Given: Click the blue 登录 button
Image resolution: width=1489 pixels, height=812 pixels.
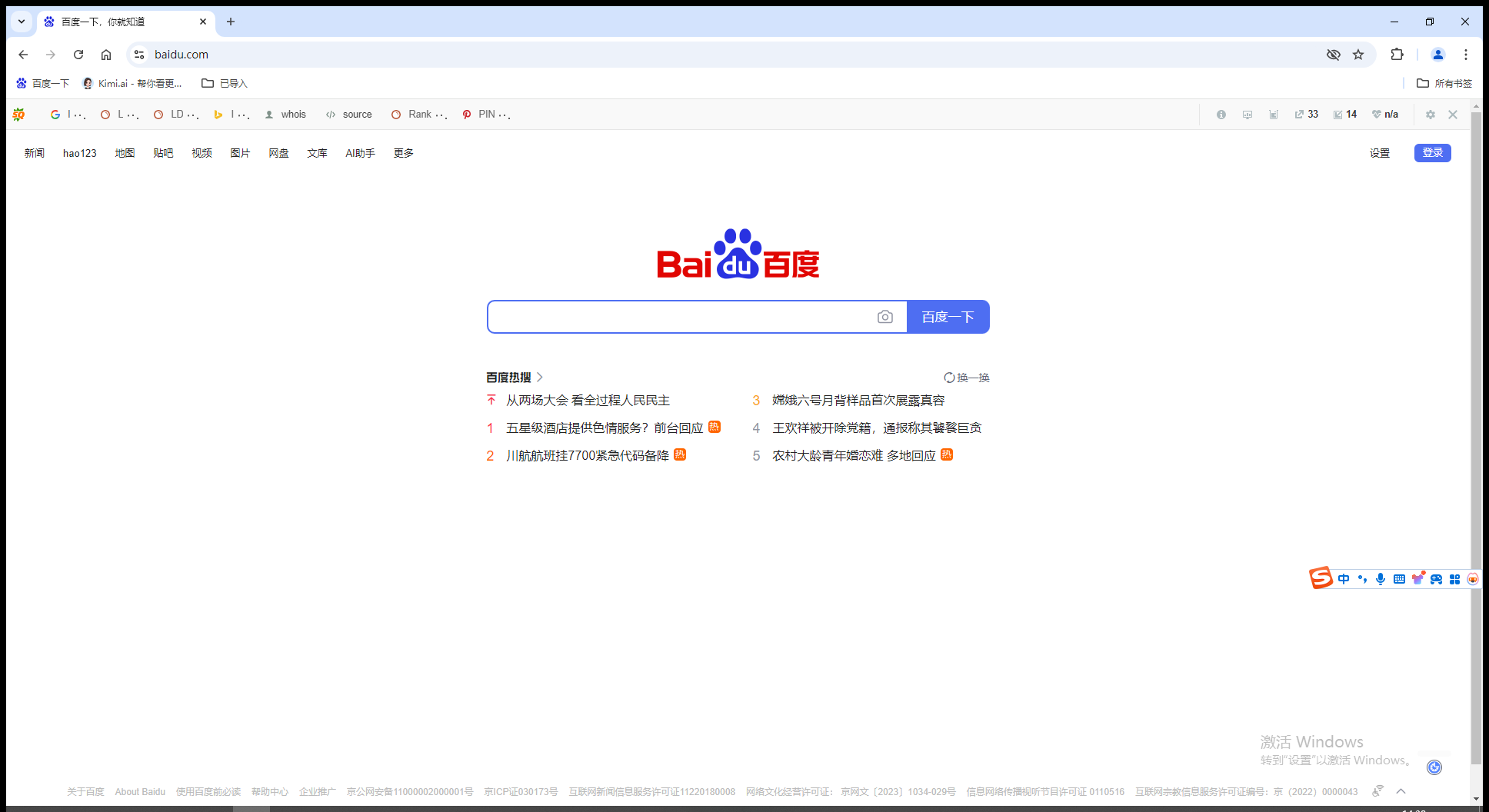Looking at the screenshot, I should pos(1433,153).
